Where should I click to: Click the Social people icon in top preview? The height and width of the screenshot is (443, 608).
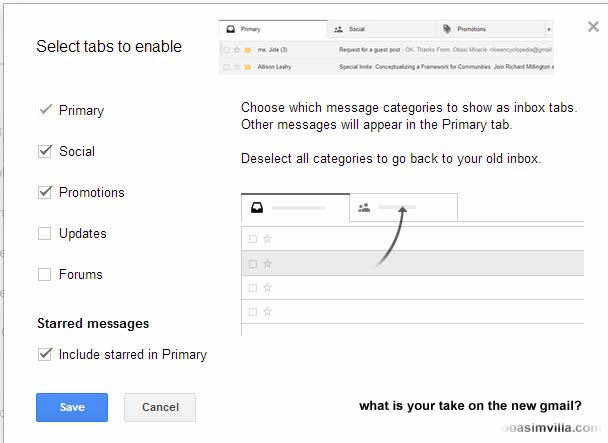(x=339, y=30)
